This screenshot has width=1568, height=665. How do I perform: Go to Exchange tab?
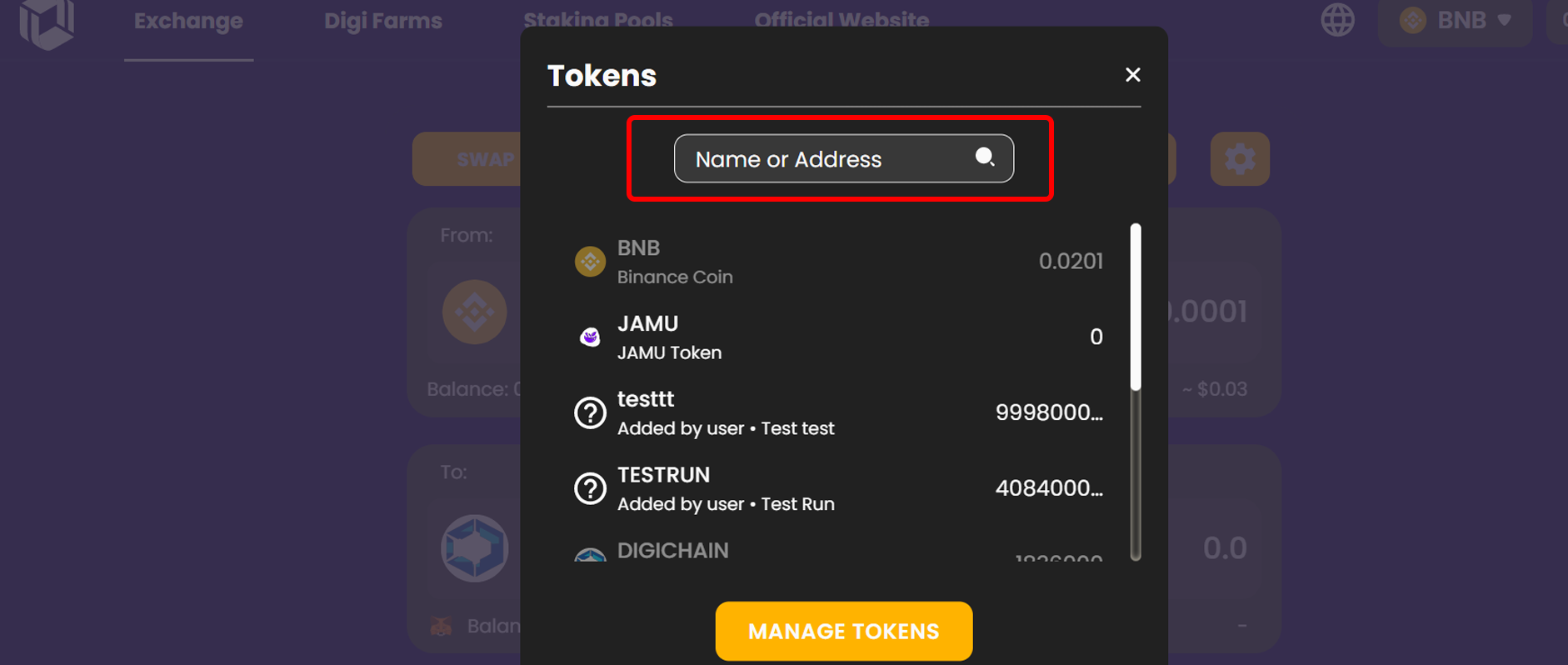[188, 21]
